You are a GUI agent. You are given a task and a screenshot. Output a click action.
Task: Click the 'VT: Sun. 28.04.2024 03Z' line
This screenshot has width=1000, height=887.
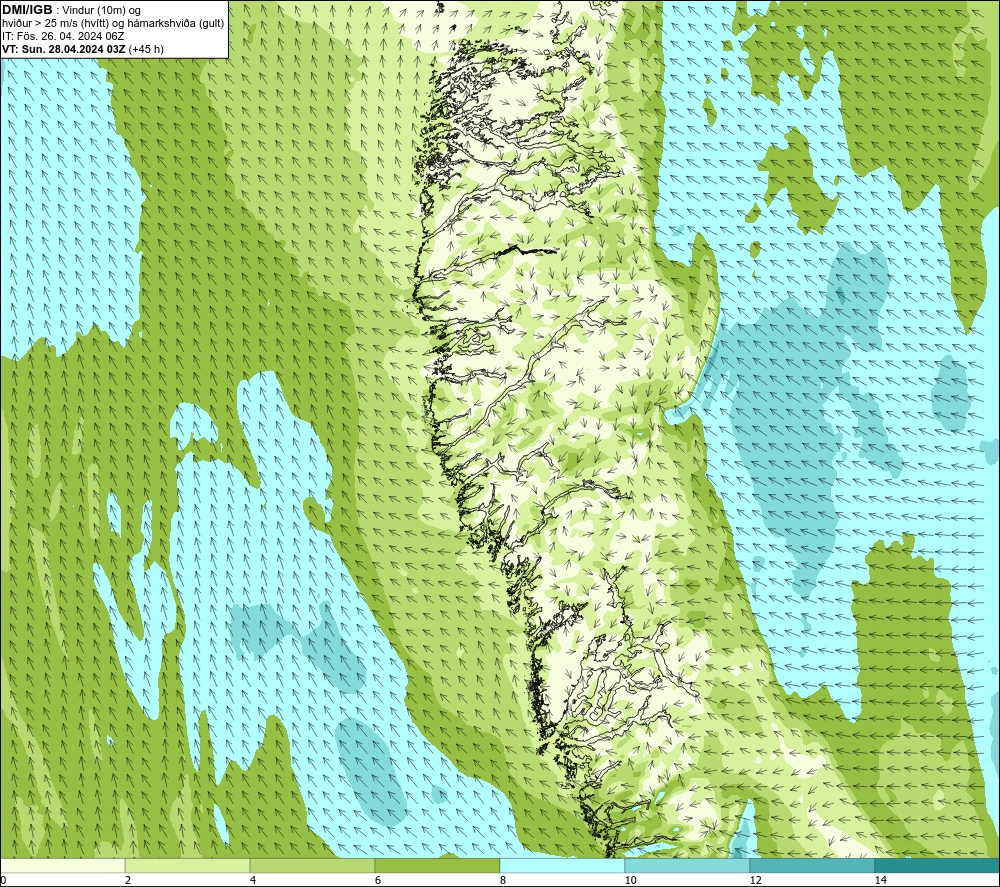[64, 49]
